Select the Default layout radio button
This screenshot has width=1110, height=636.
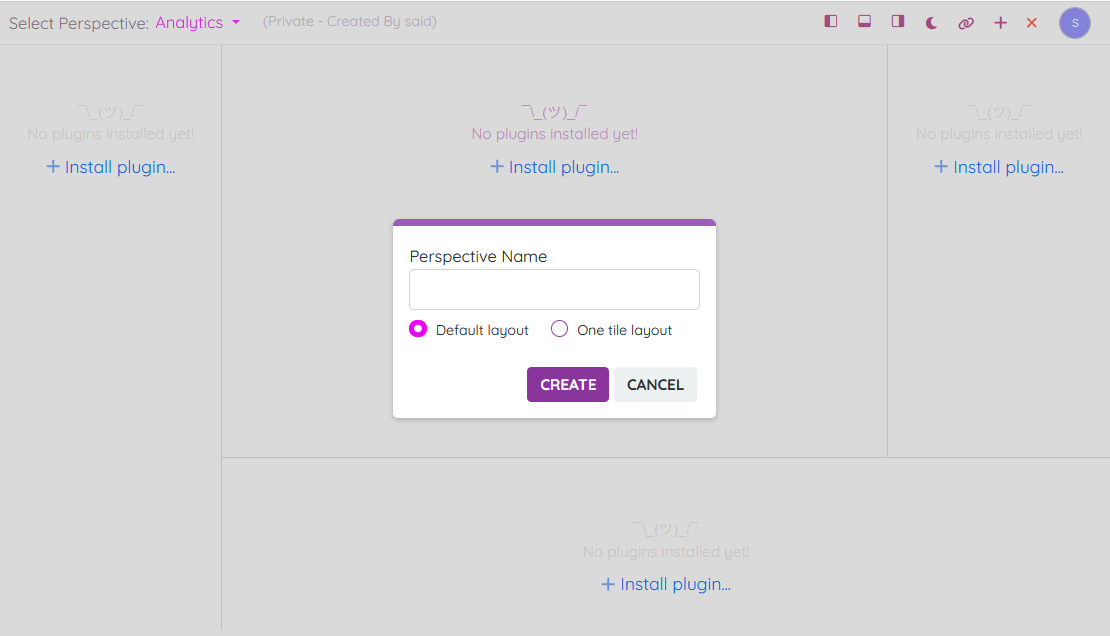419,329
